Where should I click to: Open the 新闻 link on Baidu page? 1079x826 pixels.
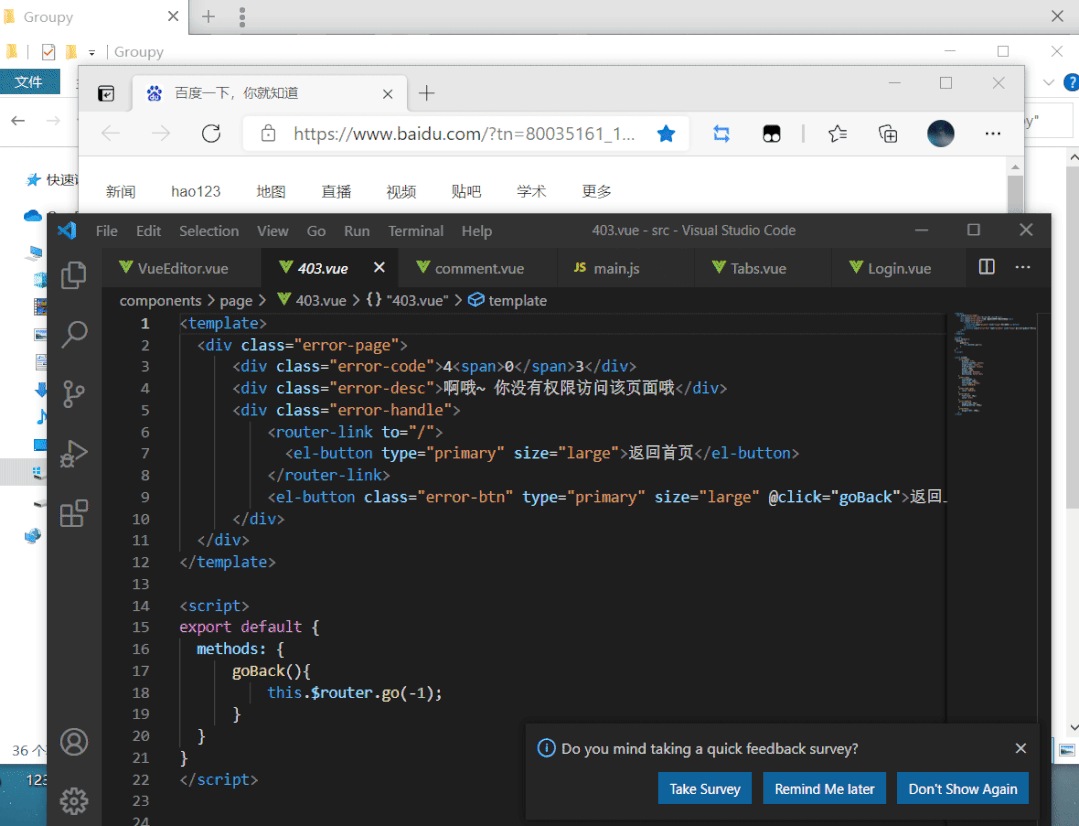[x=120, y=191]
